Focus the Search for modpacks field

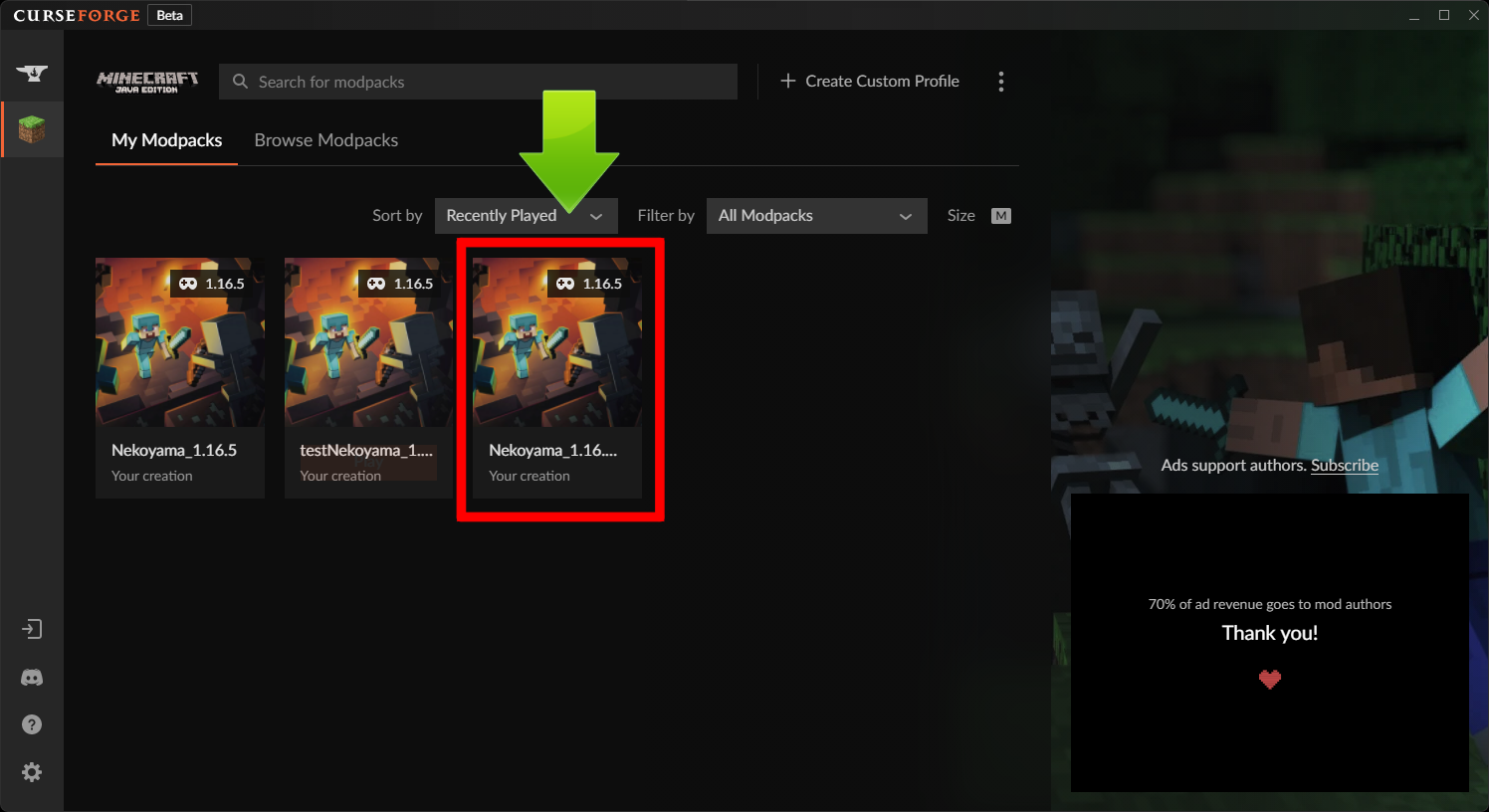478,82
